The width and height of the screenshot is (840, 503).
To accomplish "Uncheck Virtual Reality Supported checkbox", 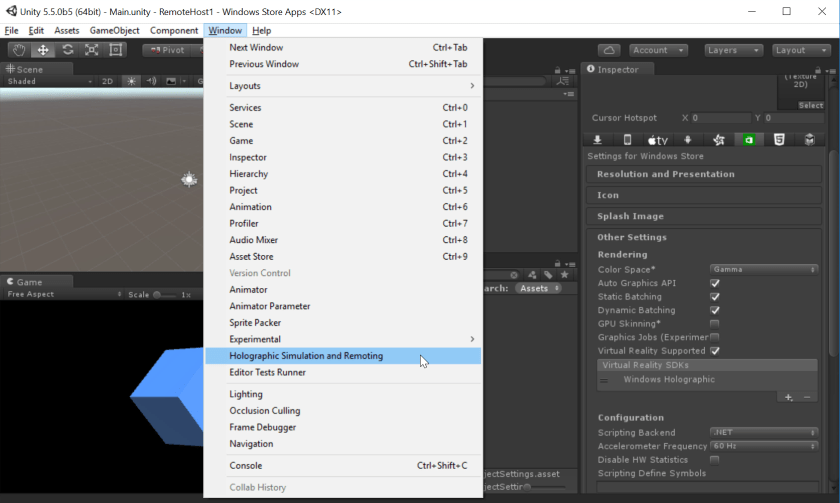I will (x=715, y=351).
